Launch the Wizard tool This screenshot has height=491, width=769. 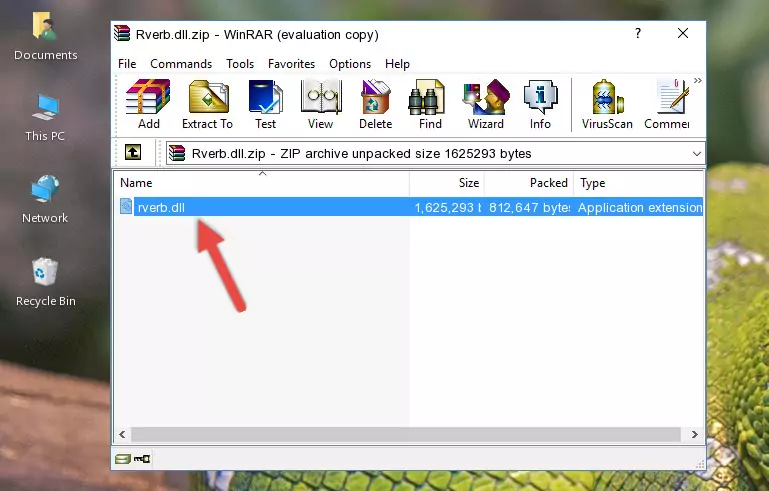(x=486, y=104)
